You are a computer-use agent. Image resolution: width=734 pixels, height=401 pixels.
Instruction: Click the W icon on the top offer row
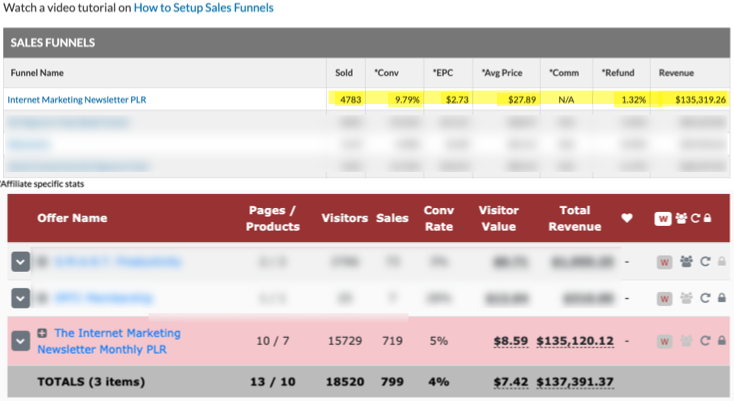664,262
